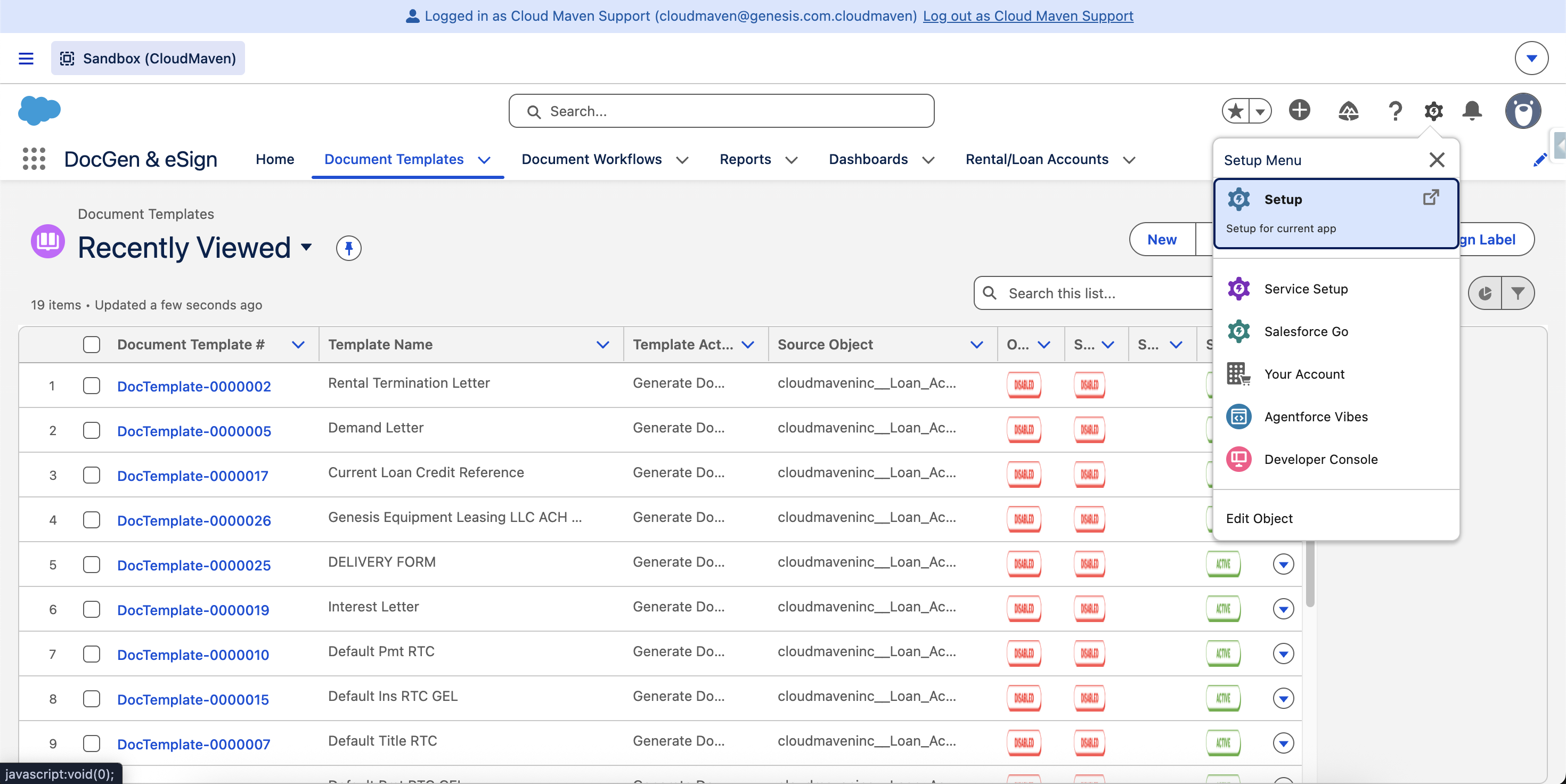
Task: Go to the Home tab
Action: point(275,159)
